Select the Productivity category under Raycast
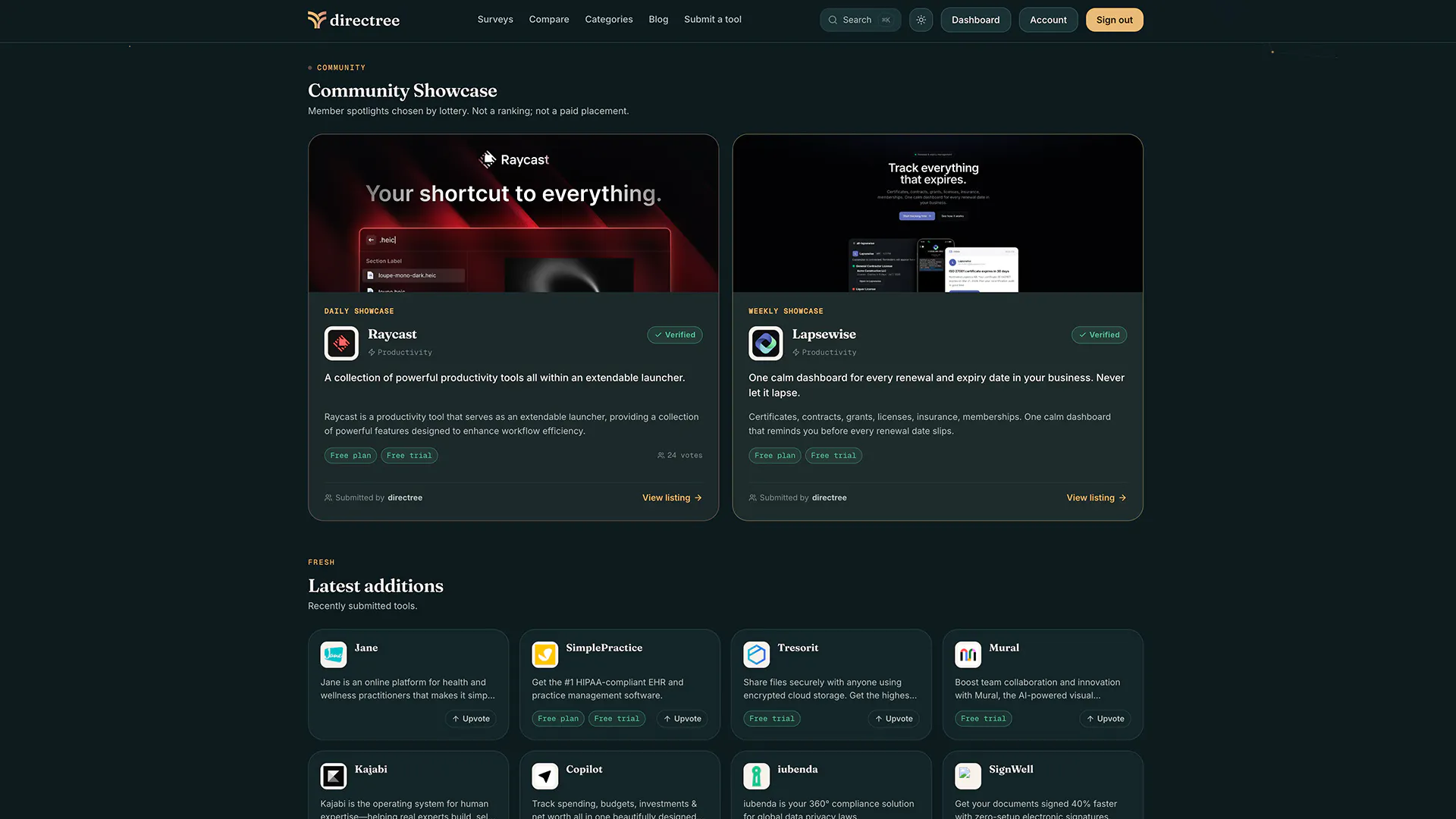Viewport: 1456px width, 819px height. coord(400,353)
